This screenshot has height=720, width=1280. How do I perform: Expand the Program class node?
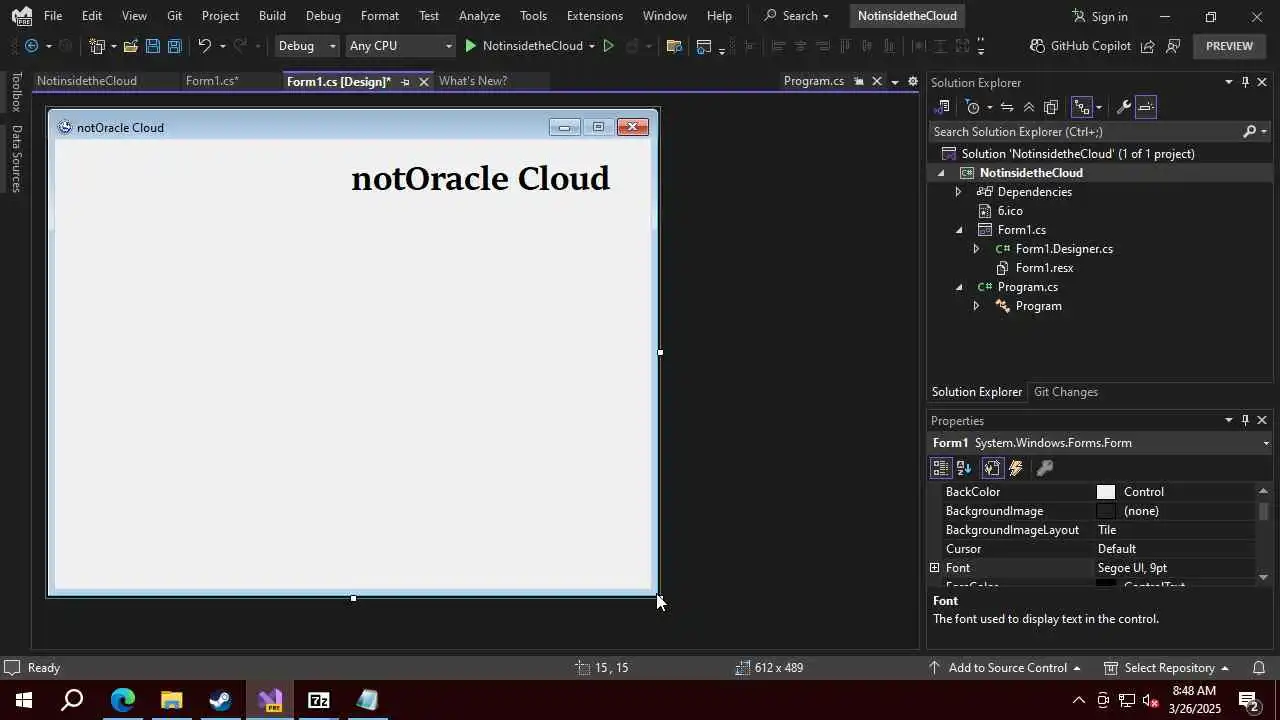pyautogui.click(x=976, y=306)
